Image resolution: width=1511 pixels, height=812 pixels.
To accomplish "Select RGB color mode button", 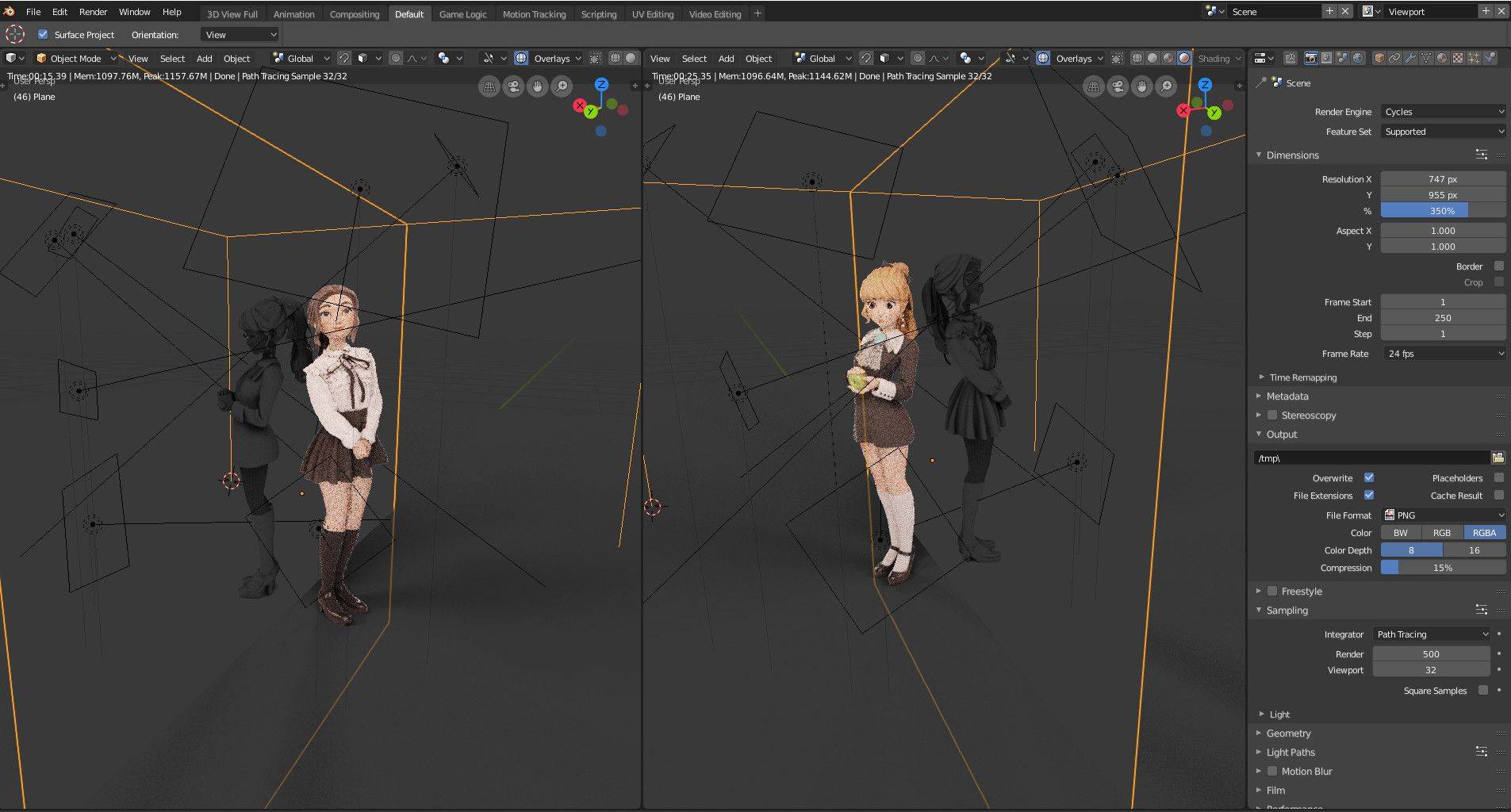I will click(1441, 533).
